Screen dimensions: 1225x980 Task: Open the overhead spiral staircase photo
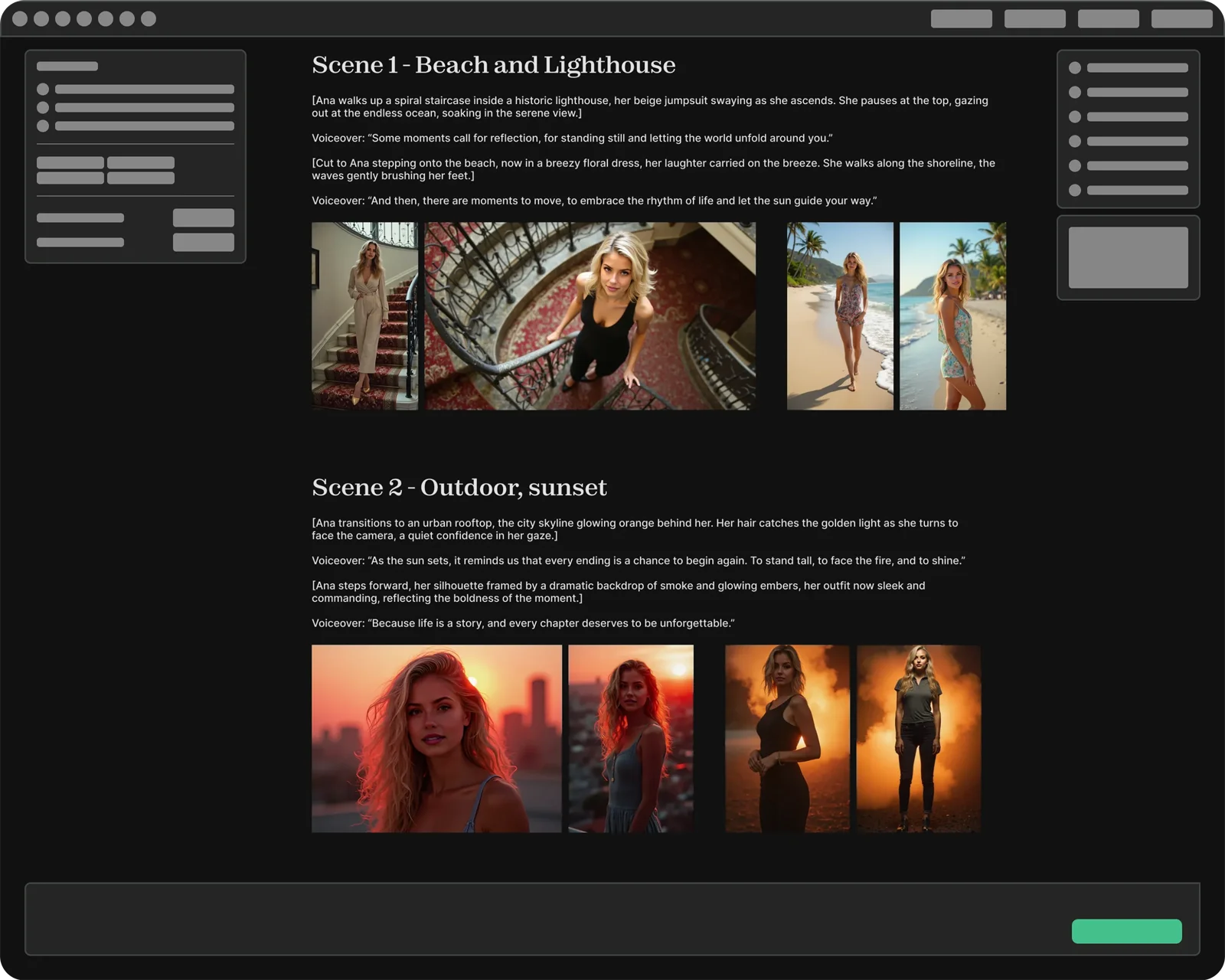click(590, 316)
